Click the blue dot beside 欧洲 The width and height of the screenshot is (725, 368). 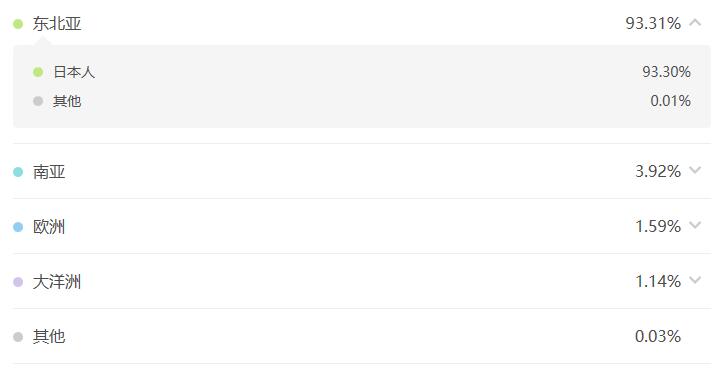click(18, 227)
